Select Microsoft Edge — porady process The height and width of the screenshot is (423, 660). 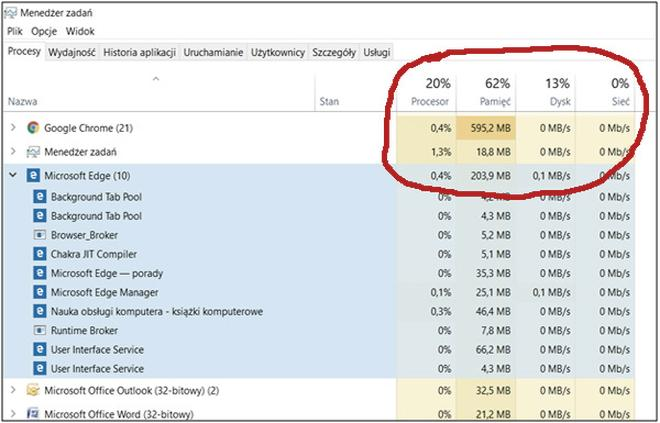(x=319, y=273)
